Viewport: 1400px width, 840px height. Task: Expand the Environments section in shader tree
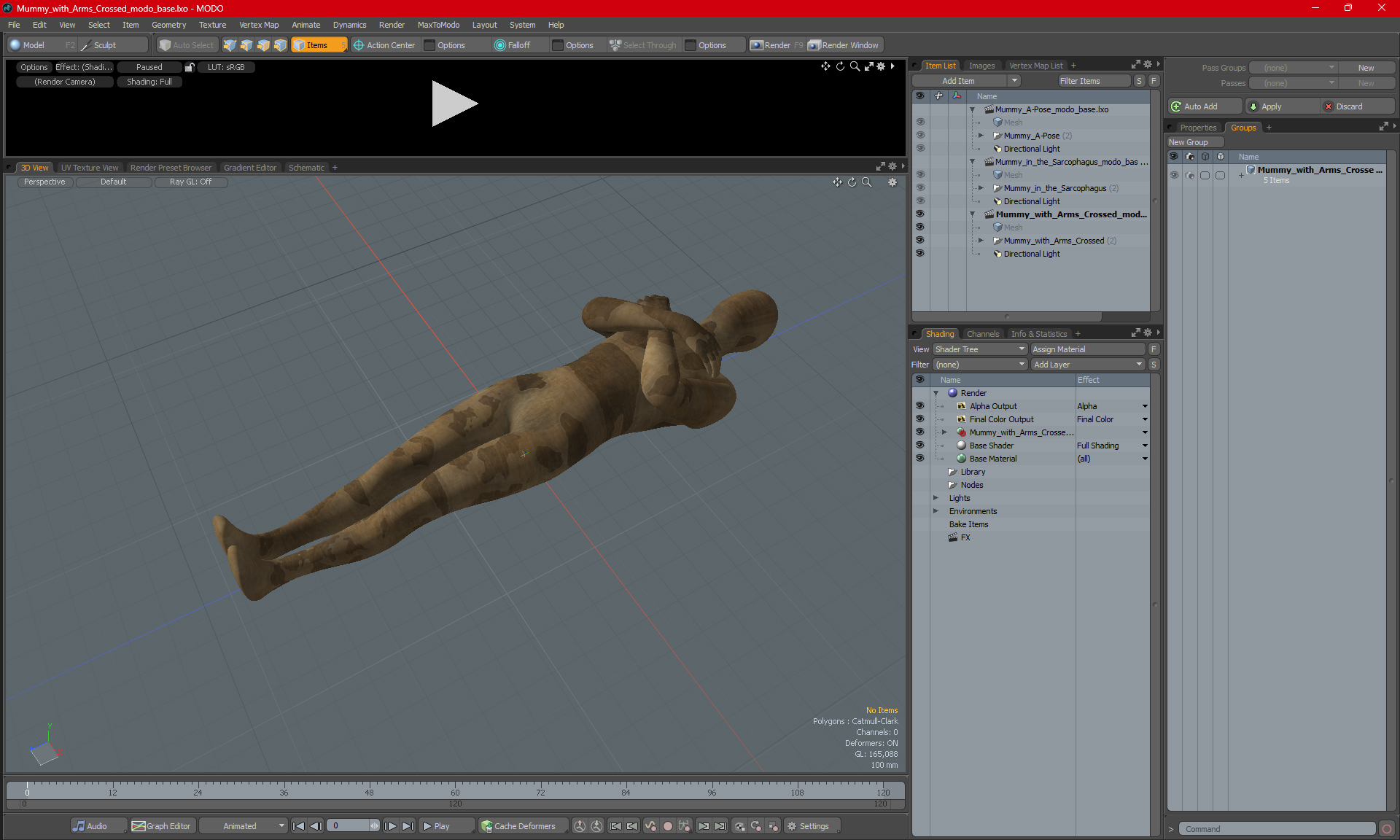(935, 510)
